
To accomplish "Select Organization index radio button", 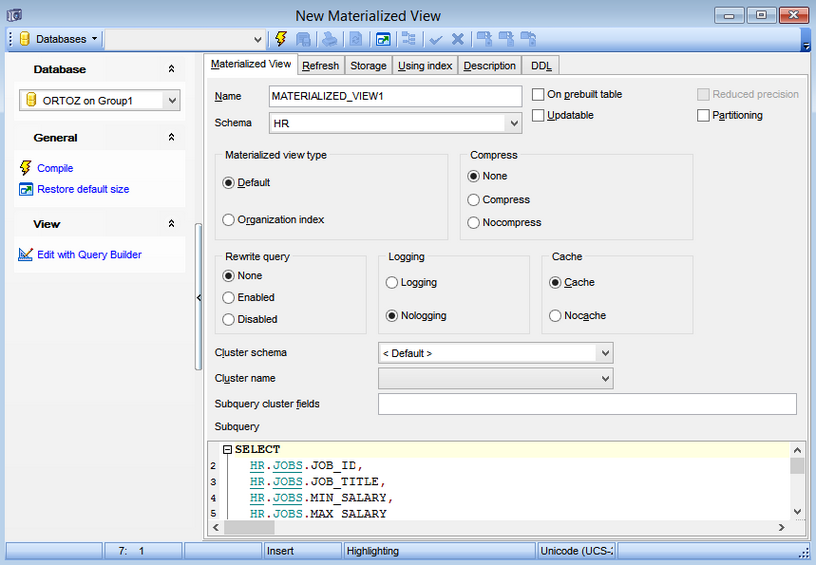I will [229, 220].
